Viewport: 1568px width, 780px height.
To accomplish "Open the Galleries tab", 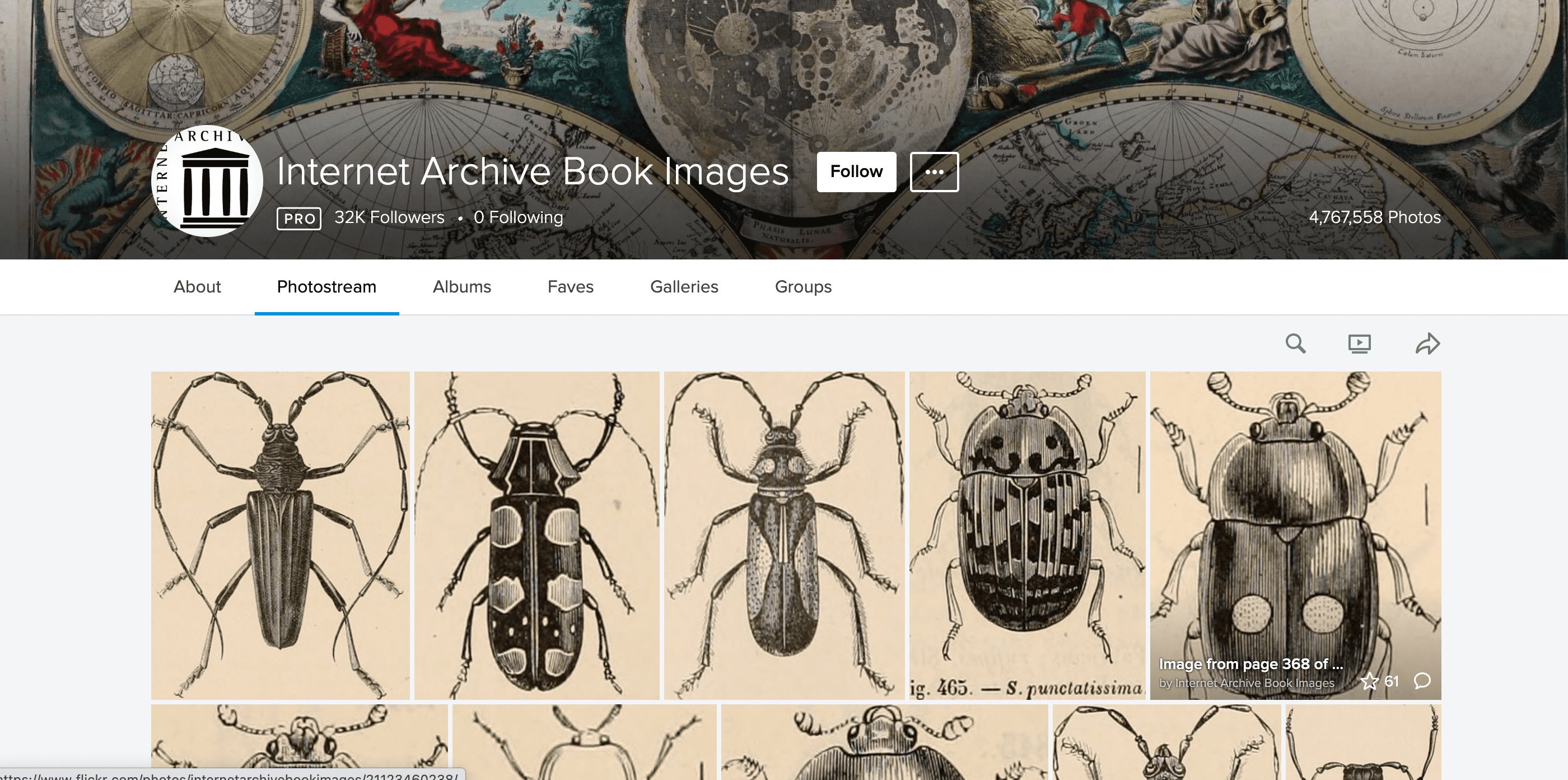I will [684, 287].
